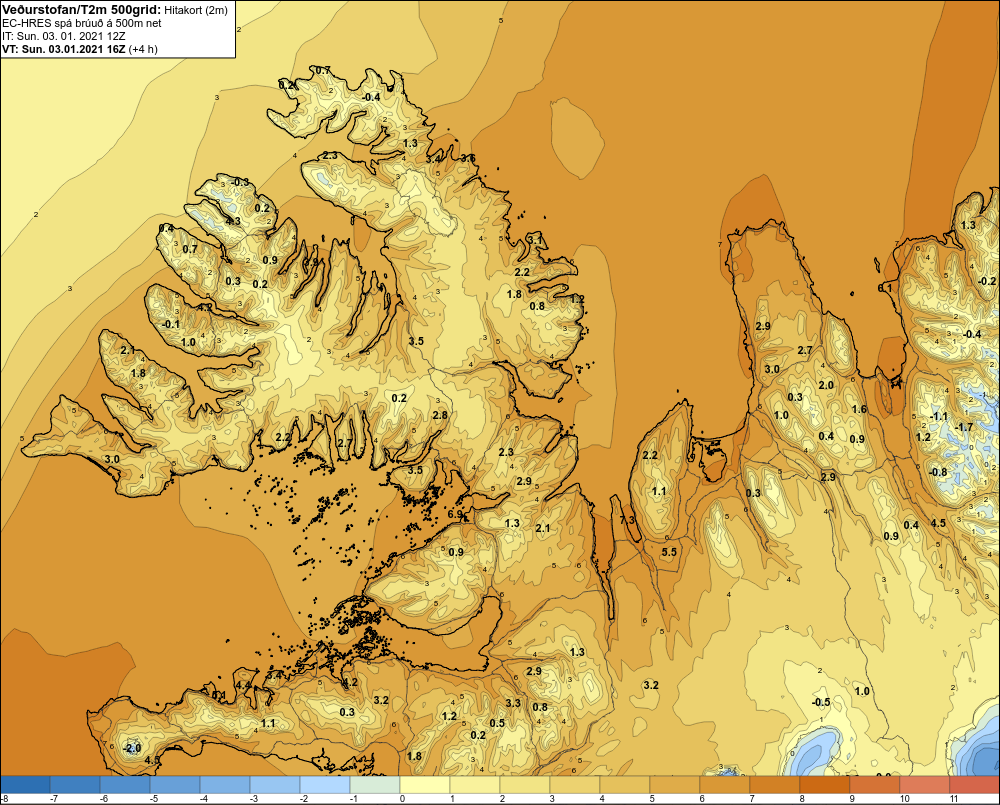Select the orange legend swatch between 6 and 7
Viewport: 1000px width, 805px height.
[x=725, y=785]
